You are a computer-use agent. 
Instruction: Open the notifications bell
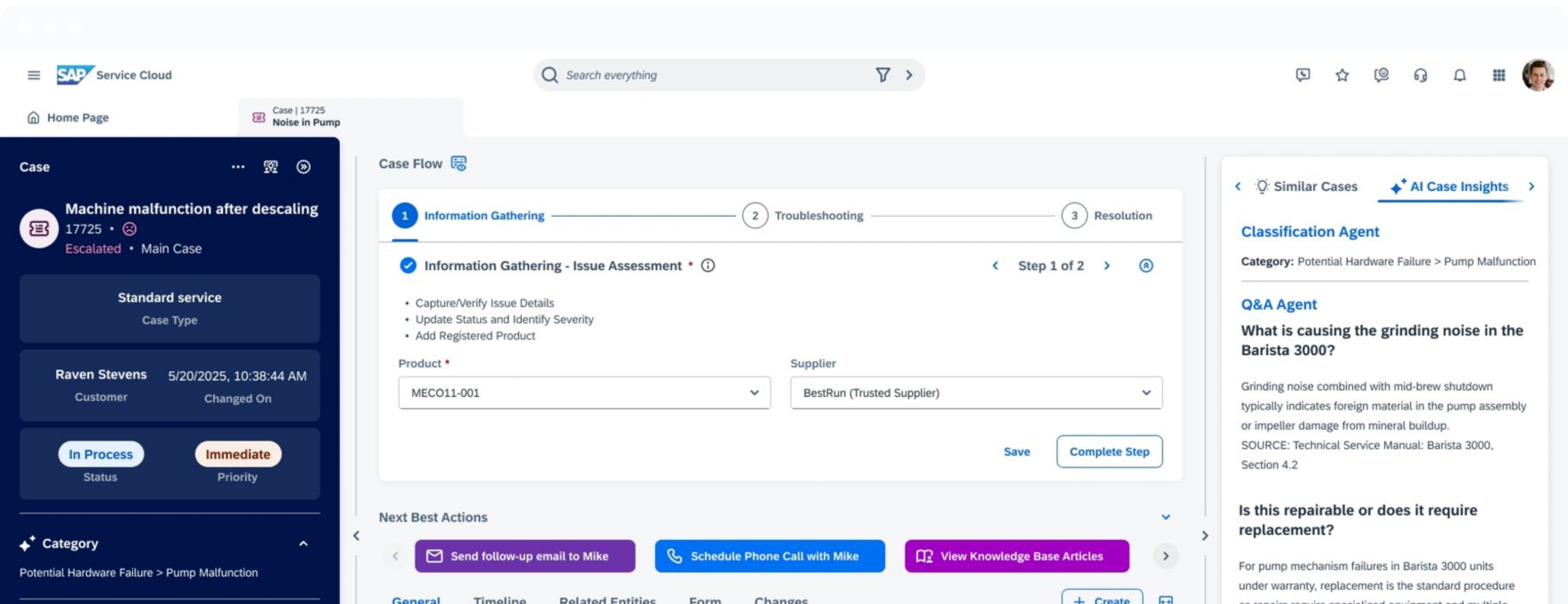(x=1459, y=75)
